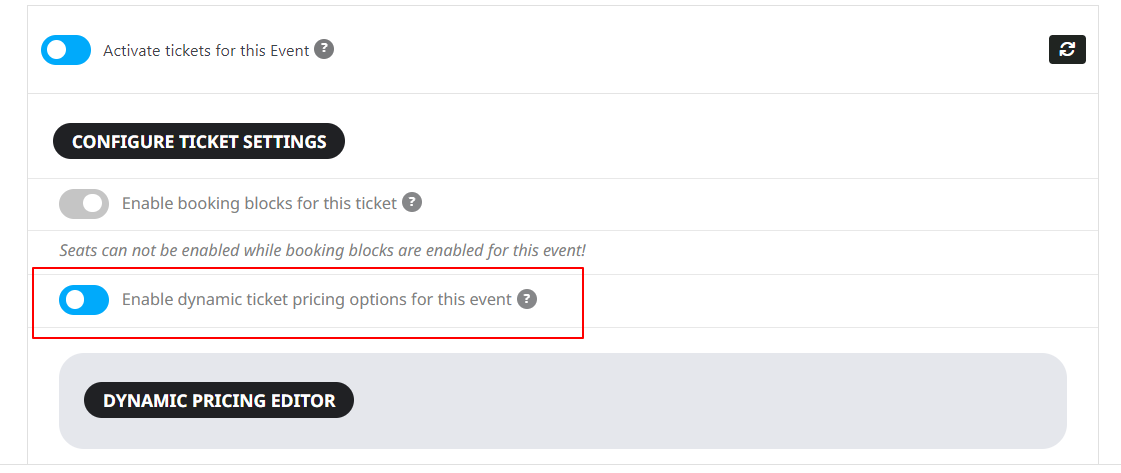
Task: Toggle Activate tickets for this Event switch
Action: [66, 50]
